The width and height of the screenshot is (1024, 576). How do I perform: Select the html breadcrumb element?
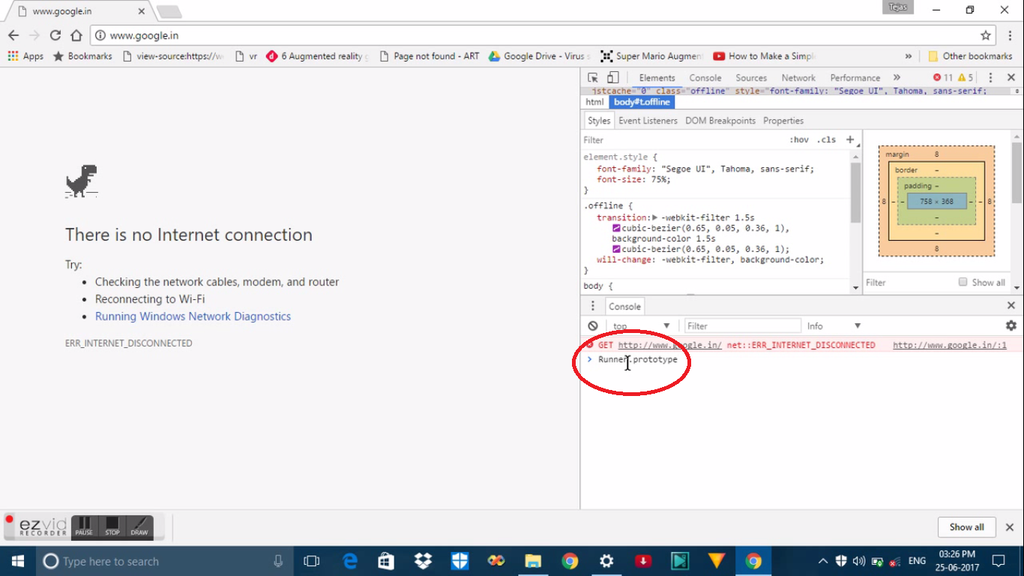click(594, 102)
